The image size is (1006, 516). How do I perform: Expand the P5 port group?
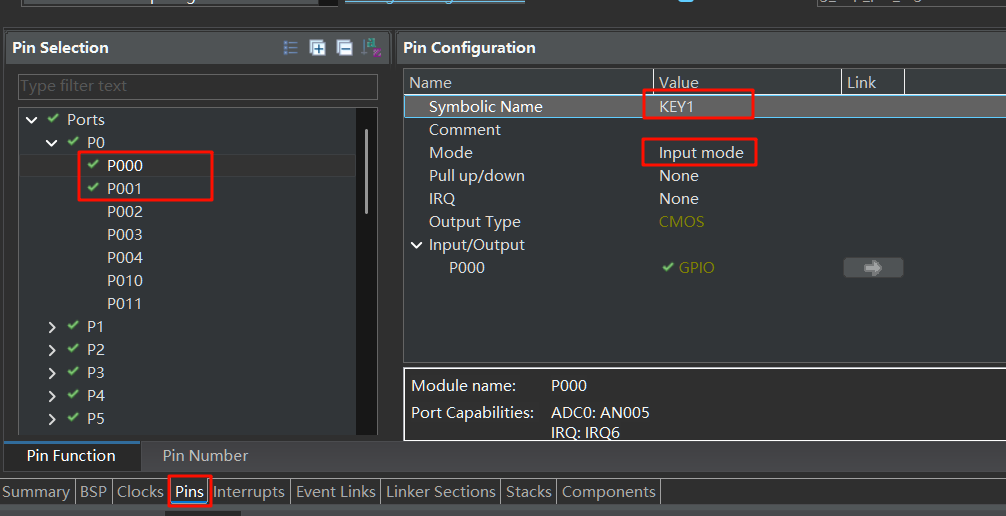point(52,419)
